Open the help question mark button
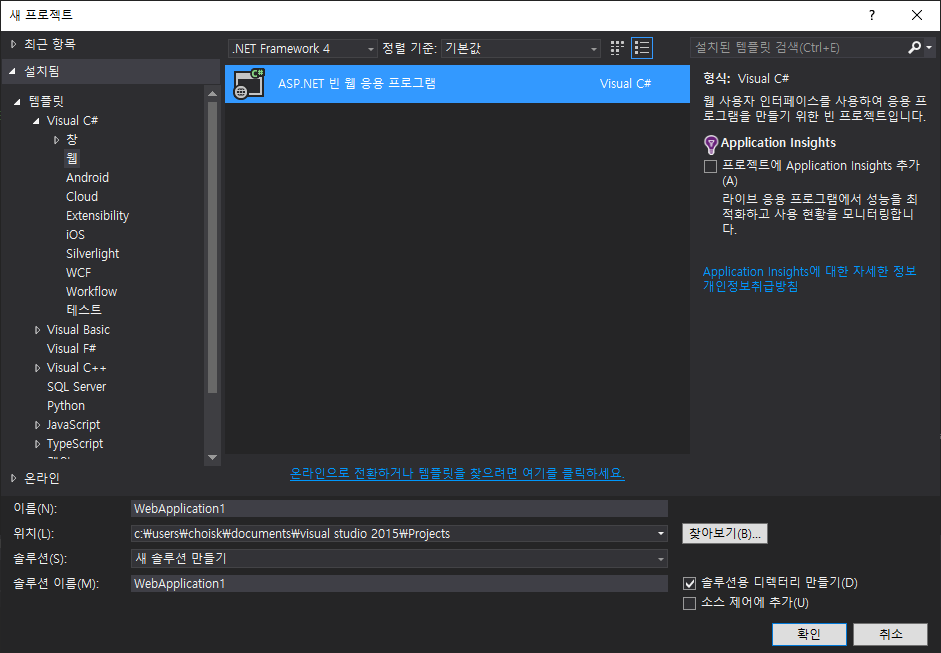 point(872,15)
